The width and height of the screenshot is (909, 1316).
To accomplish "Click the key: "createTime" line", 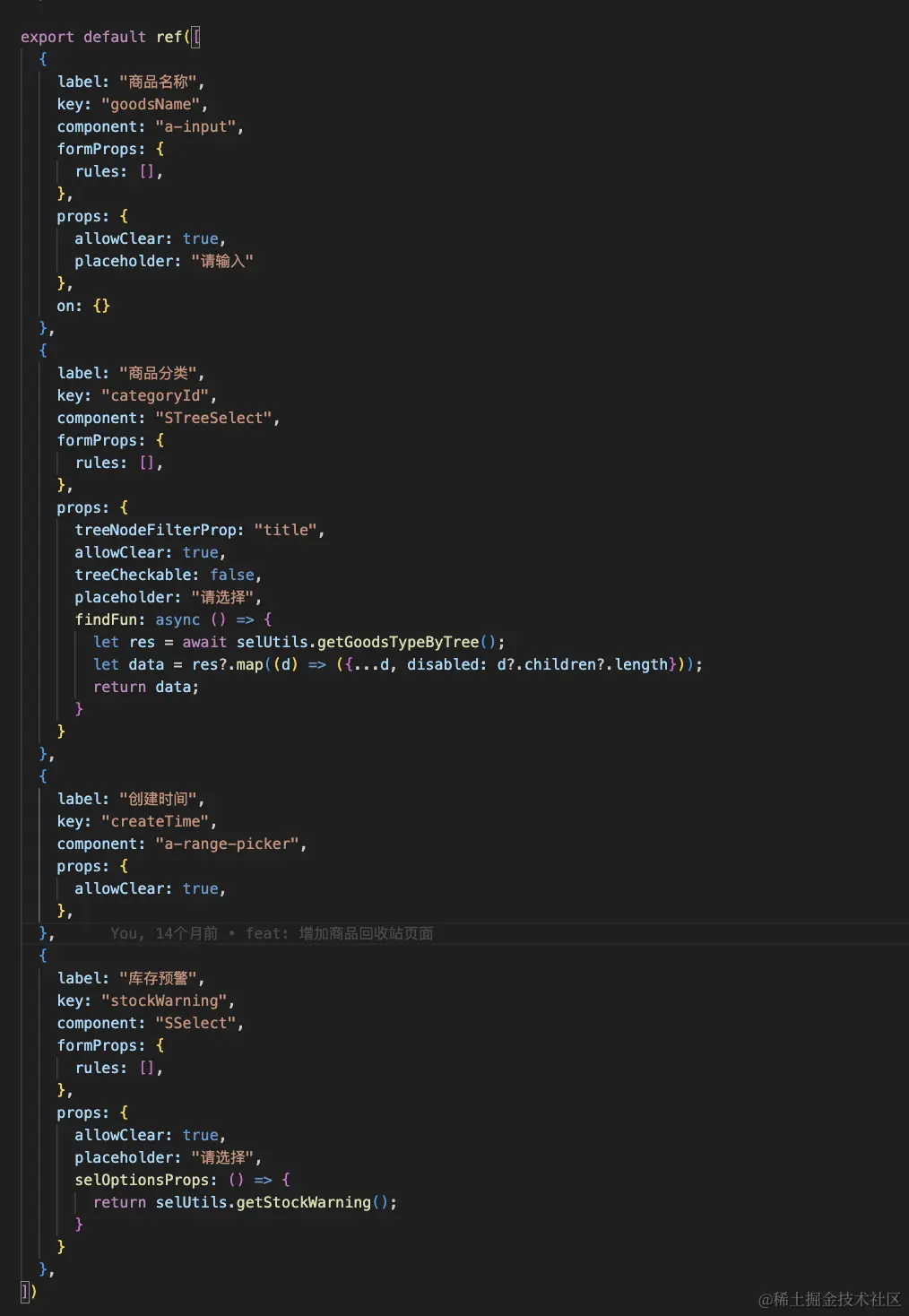I will 137,821.
